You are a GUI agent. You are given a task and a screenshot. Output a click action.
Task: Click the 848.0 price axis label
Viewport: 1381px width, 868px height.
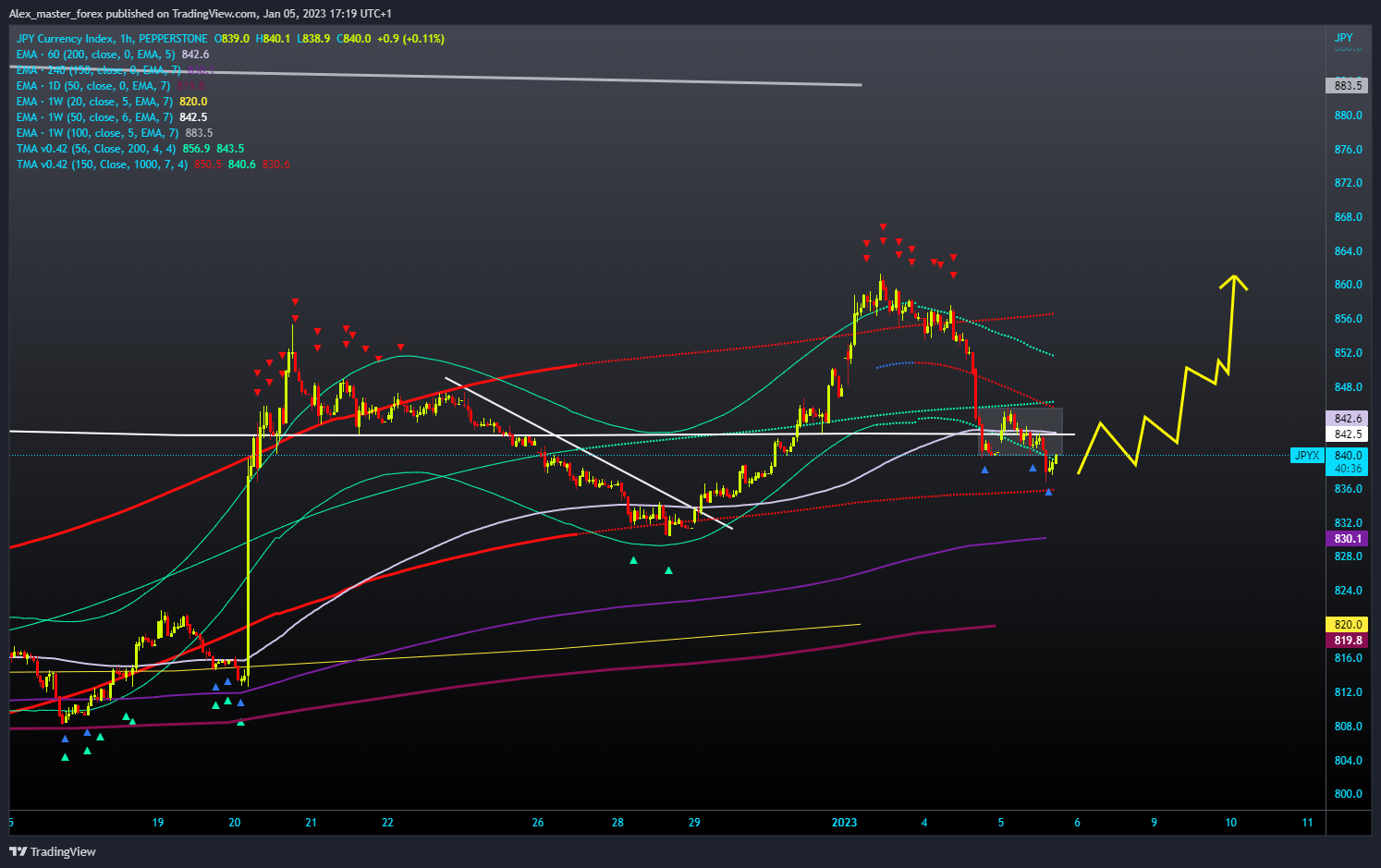(x=1348, y=387)
